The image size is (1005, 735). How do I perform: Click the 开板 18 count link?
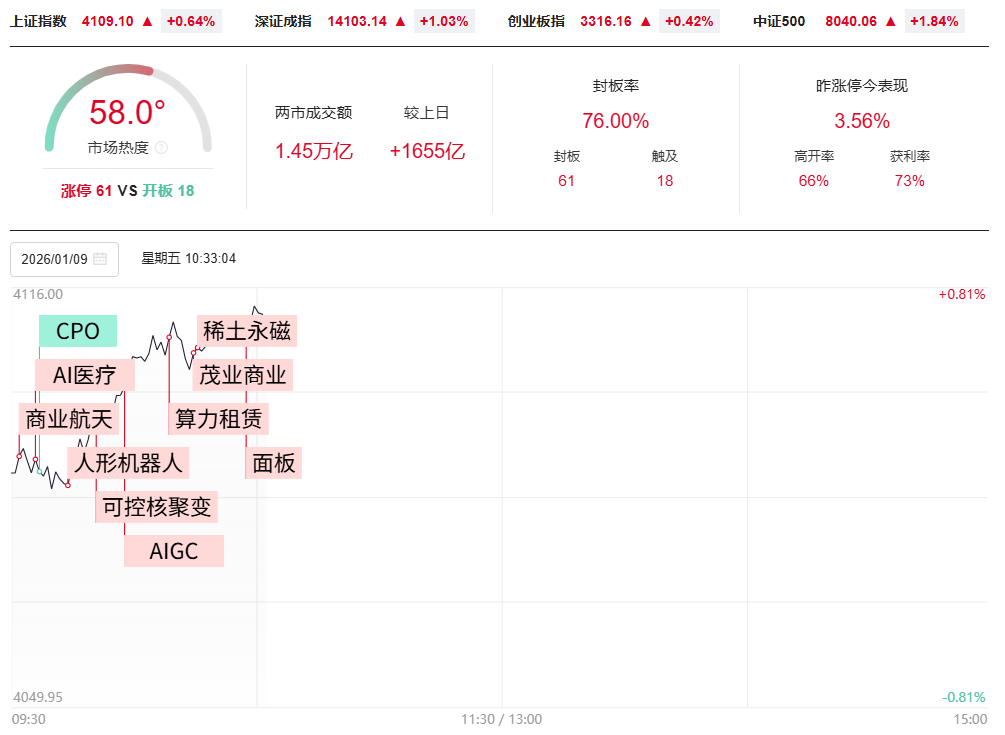tap(168, 191)
